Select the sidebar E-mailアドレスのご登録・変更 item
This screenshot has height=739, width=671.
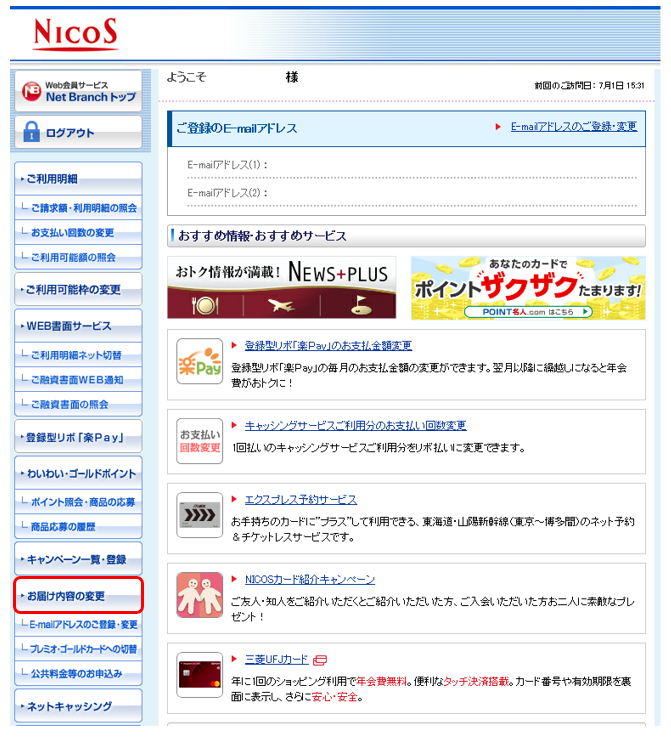pos(78,624)
